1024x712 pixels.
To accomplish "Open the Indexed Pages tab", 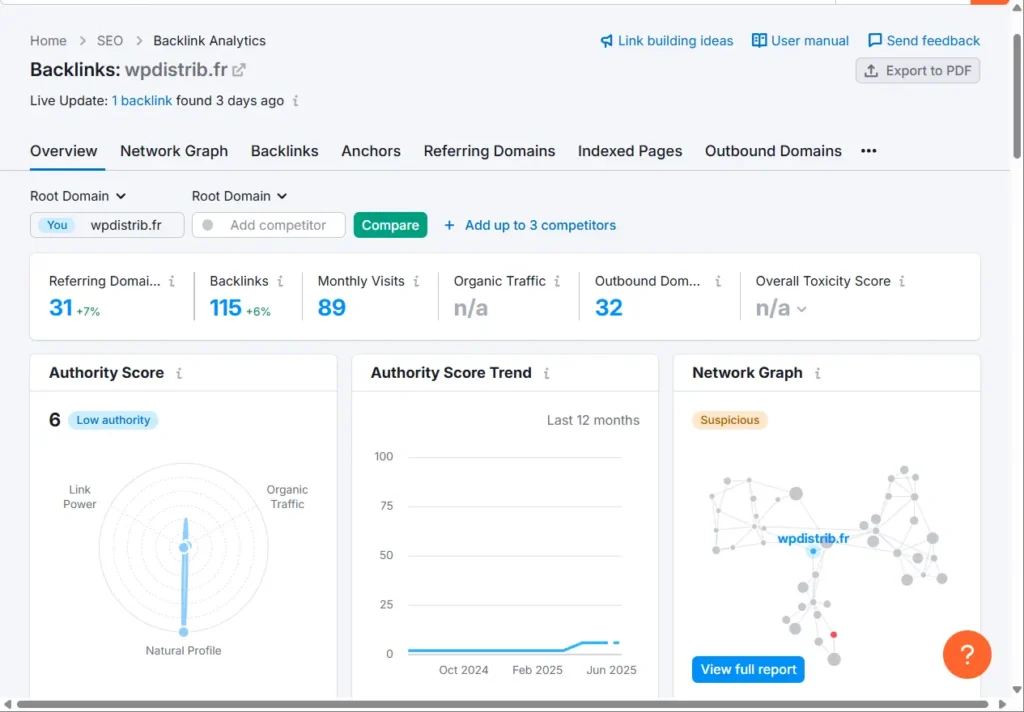I will point(630,151).
